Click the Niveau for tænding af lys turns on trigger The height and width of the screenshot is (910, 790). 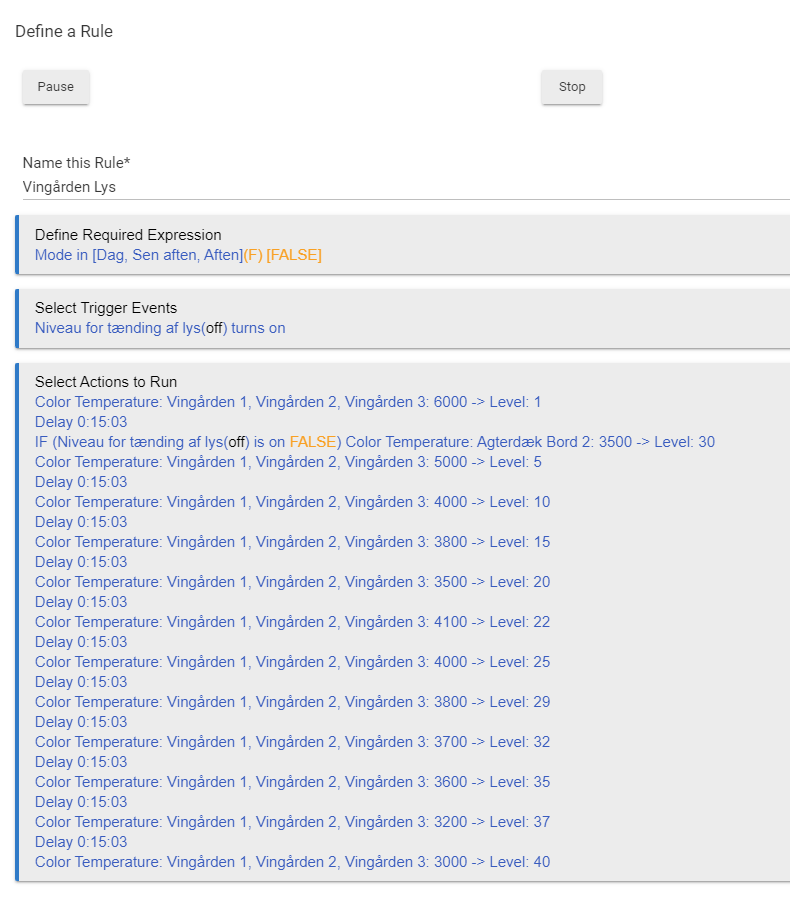click(160, 328)
